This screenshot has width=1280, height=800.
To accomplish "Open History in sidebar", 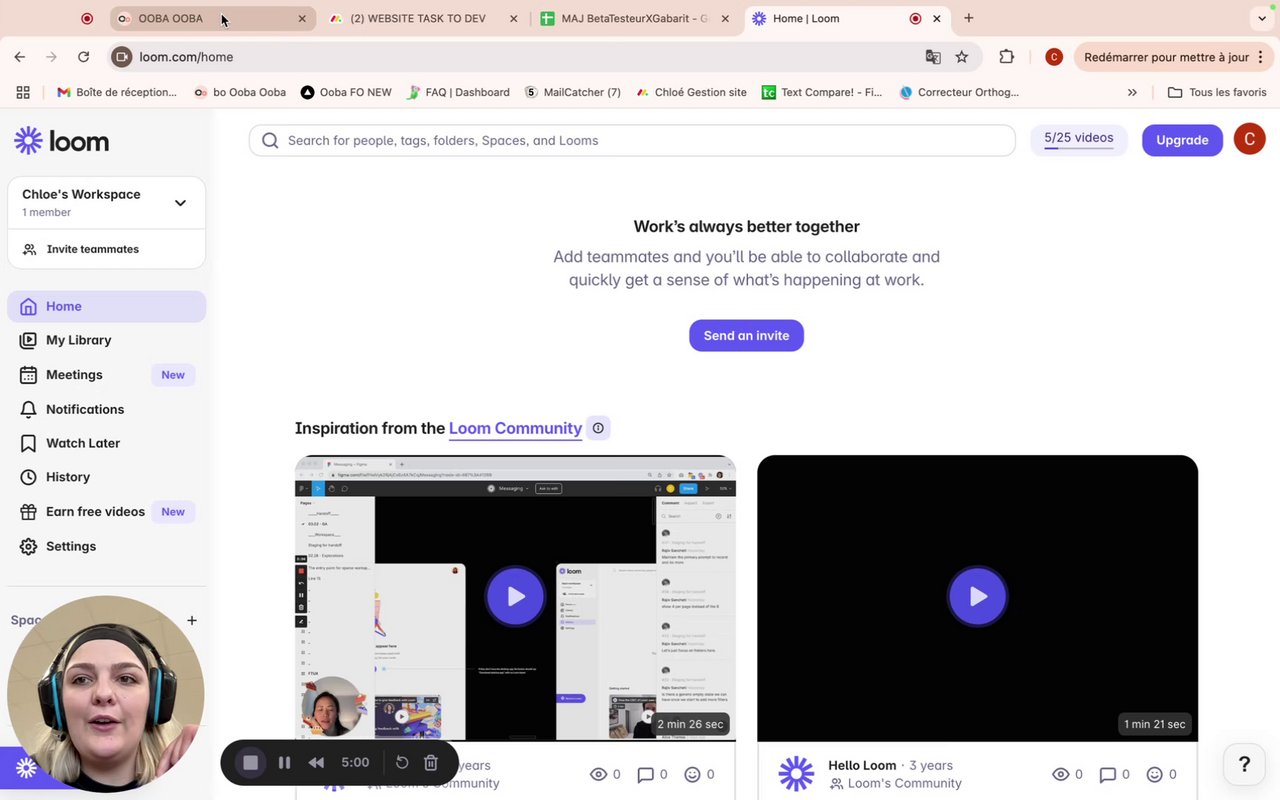I will pos(107,477).
